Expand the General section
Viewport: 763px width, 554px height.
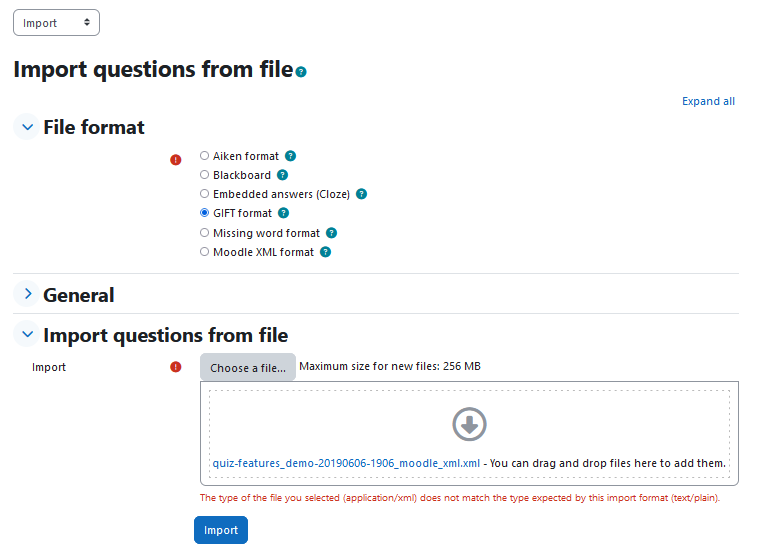click(27, 294)
